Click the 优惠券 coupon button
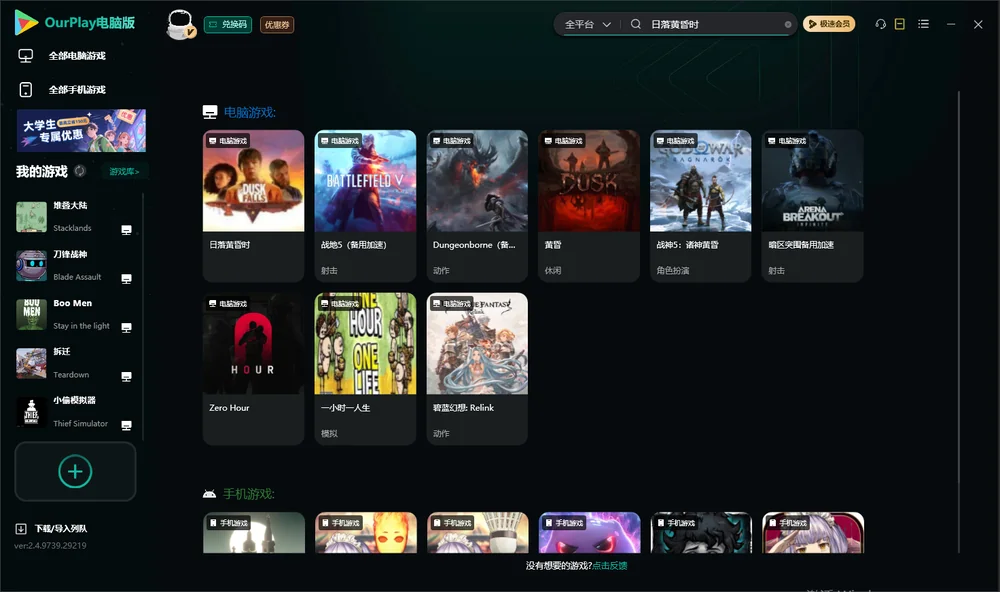 pyautogui.click(x=277, y=24)
